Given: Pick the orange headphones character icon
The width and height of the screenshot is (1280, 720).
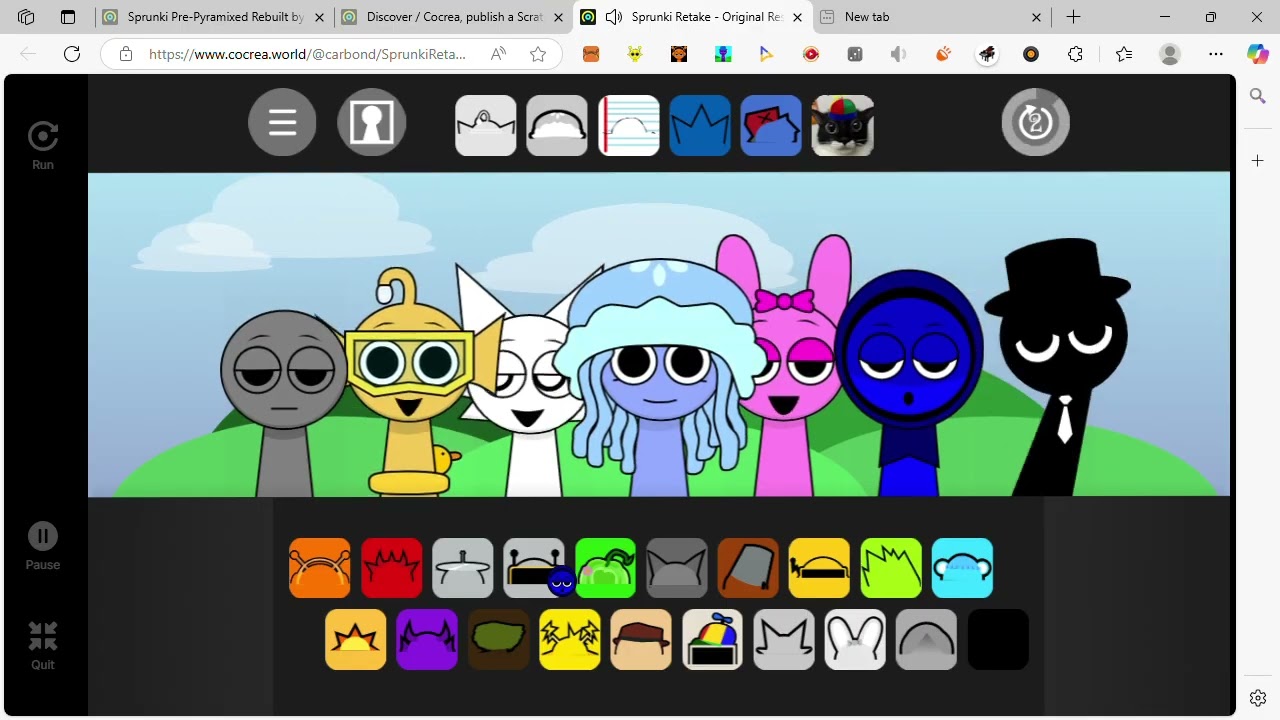Looking at the screenshot, I should click(x=320, y=569).
